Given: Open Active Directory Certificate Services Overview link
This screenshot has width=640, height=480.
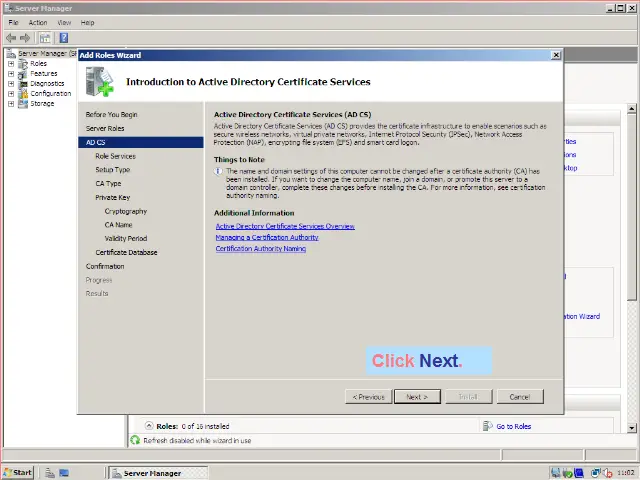Looking at the screenshot, I should pyautogui.click(x=285, y=226).
